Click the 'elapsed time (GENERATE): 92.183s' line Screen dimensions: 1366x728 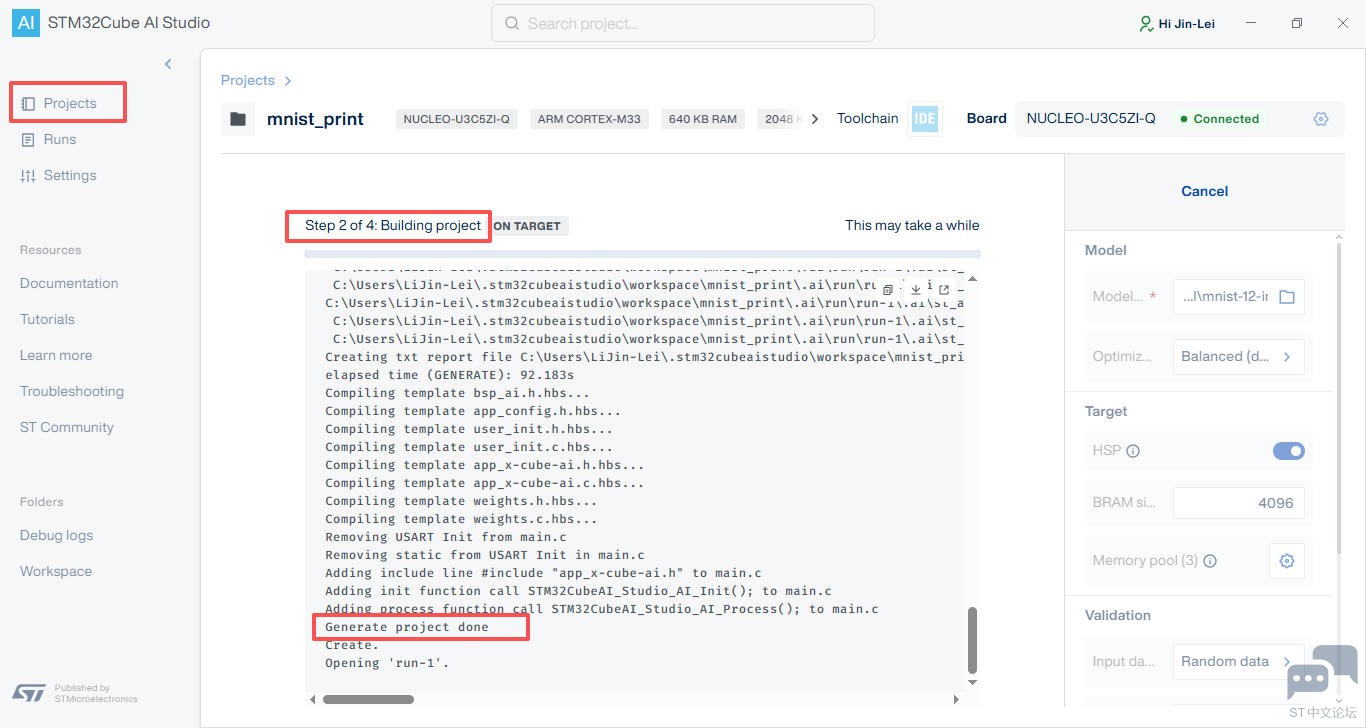click(x=450, y=375)
